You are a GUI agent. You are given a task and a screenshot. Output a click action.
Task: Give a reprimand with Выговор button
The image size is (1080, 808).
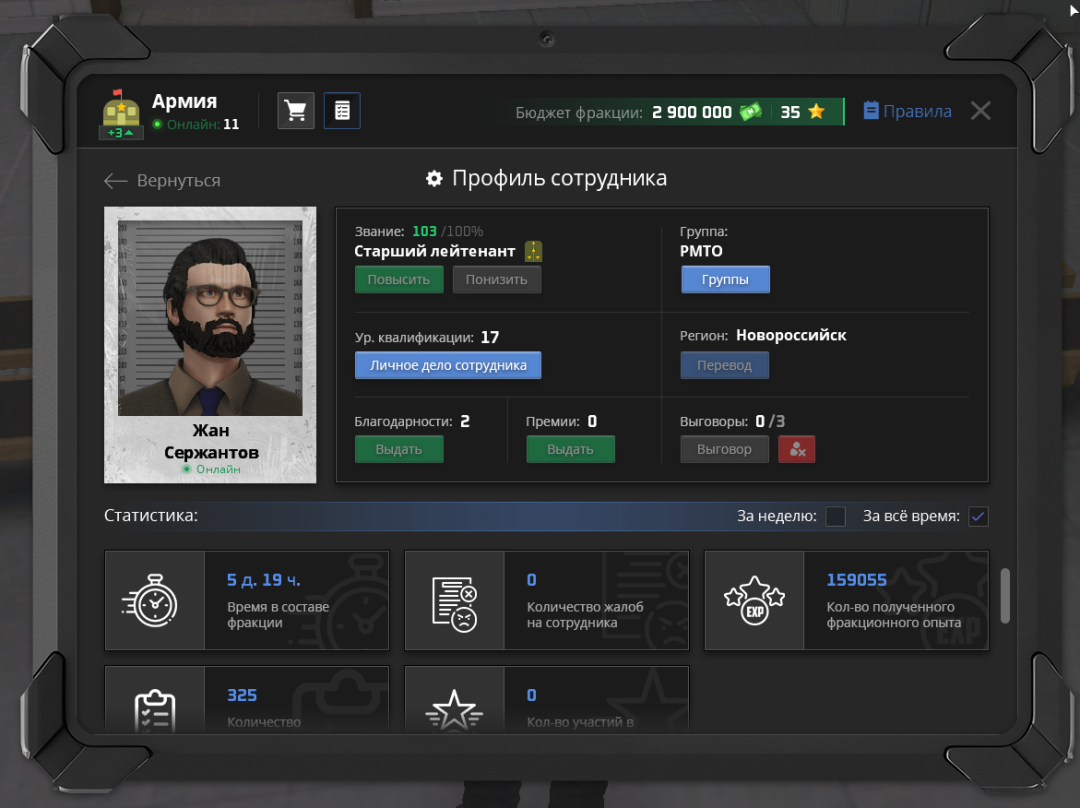click(x=725, y=449)
